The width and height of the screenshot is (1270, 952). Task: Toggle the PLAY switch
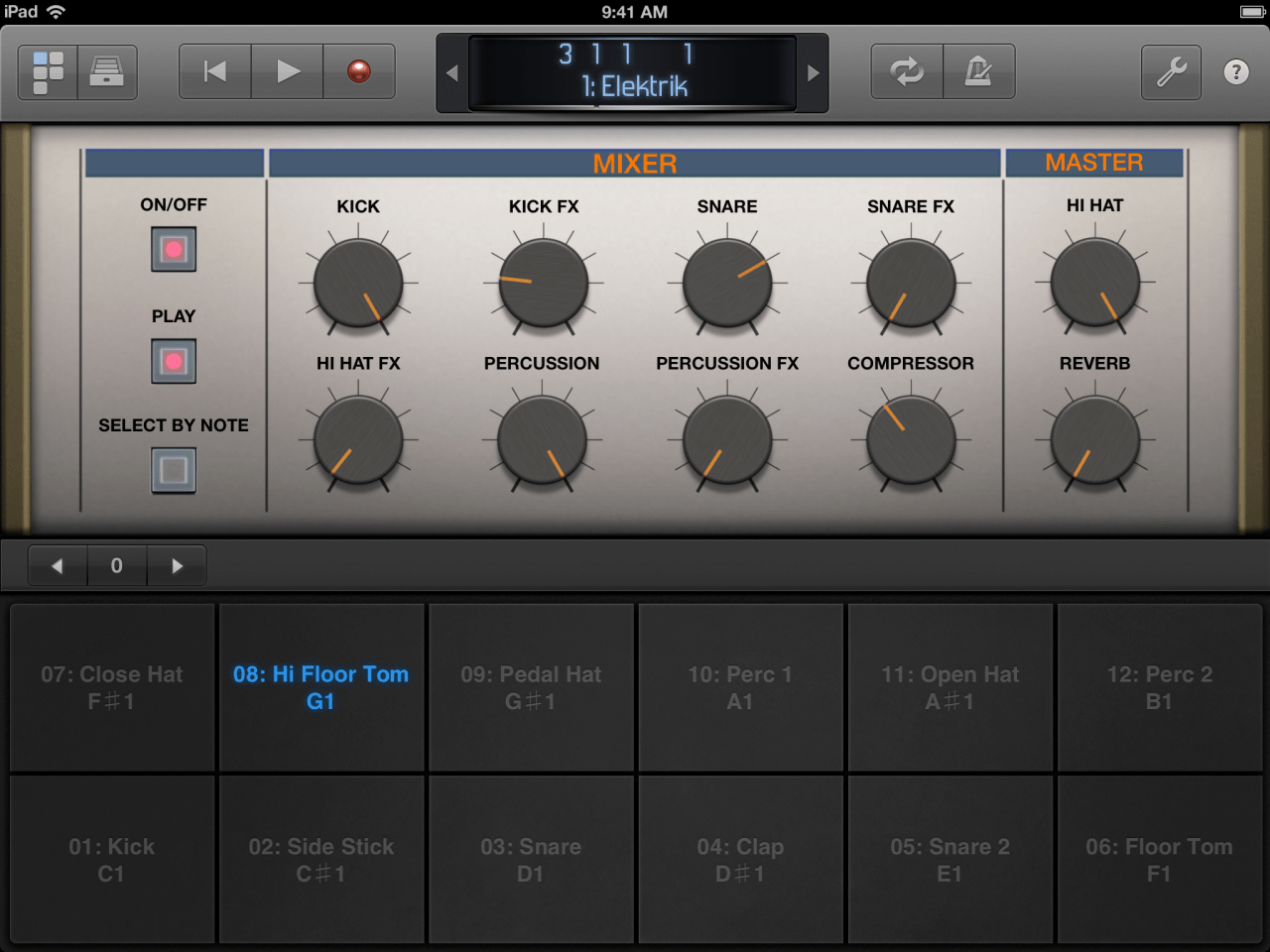click(174, 361)
